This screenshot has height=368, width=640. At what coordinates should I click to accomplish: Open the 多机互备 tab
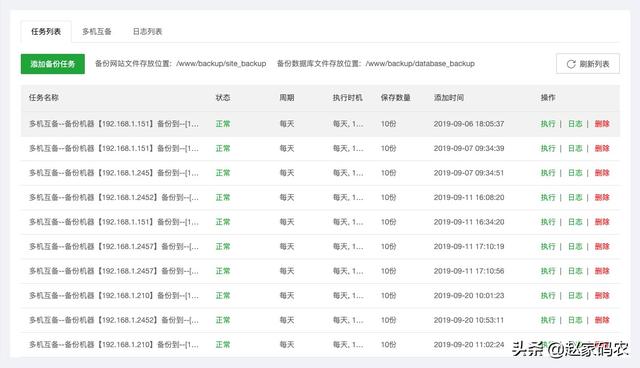pyautogui.click(x=97, y=31)
